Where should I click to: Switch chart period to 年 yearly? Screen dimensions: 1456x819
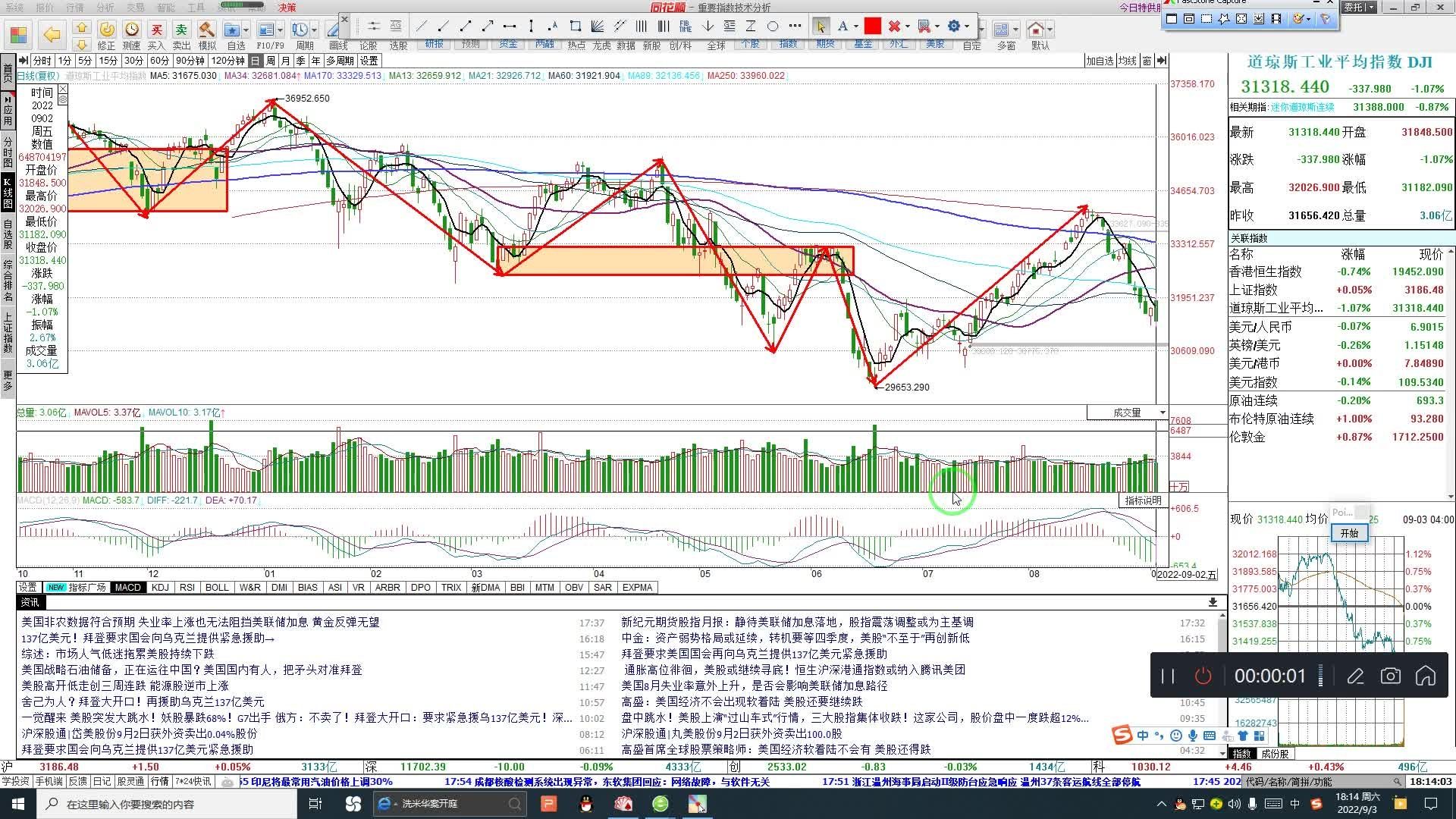click(315, 61)
